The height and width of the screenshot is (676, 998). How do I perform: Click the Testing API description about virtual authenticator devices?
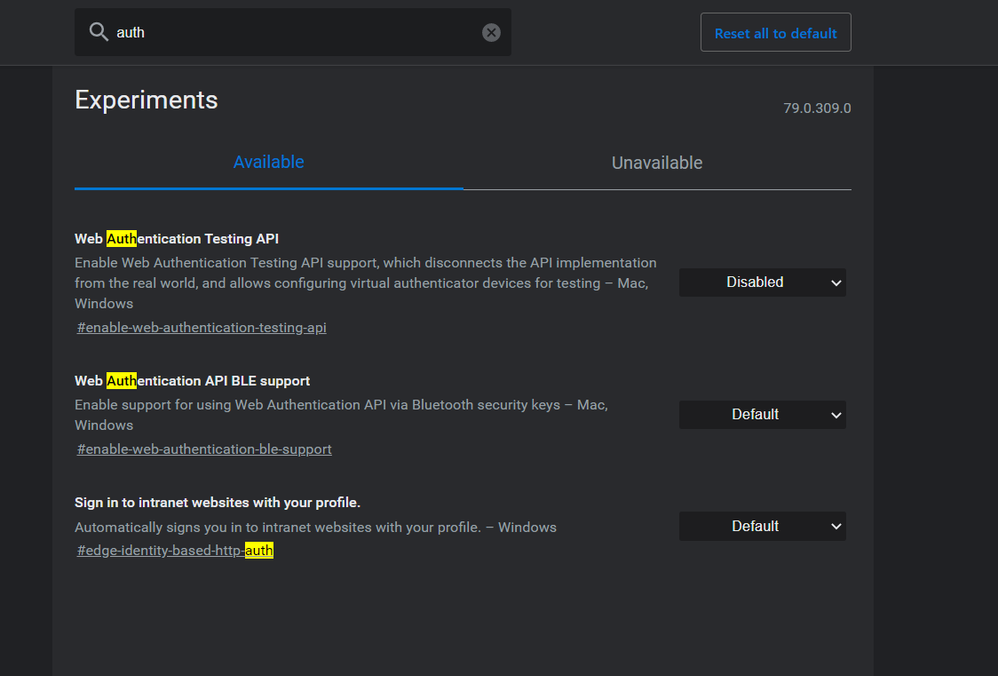[x=365, y=283]
